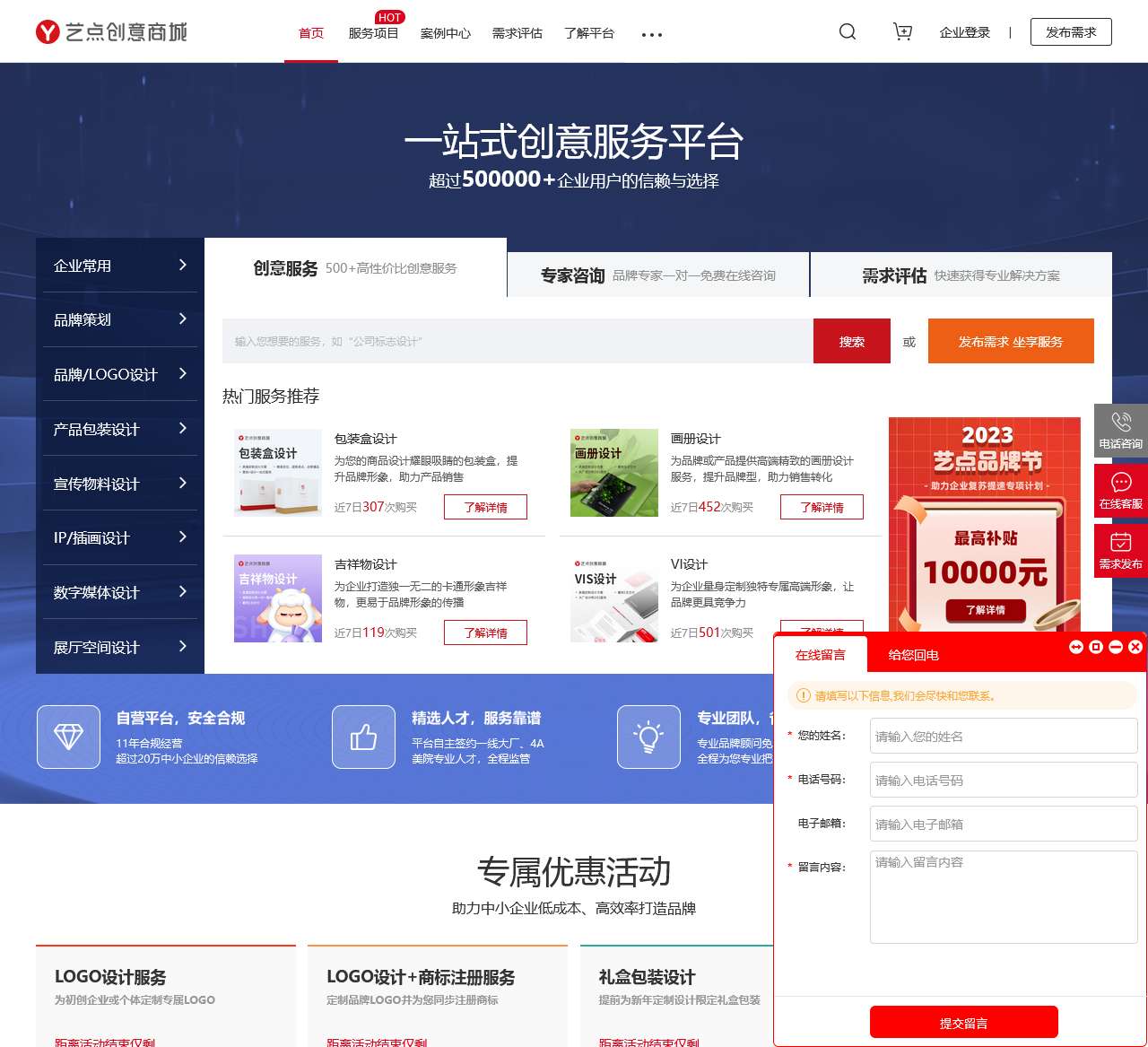Open 案例中心 in the top navigation
Viewport: 1148px width, 1047px height.
(446, 33)
